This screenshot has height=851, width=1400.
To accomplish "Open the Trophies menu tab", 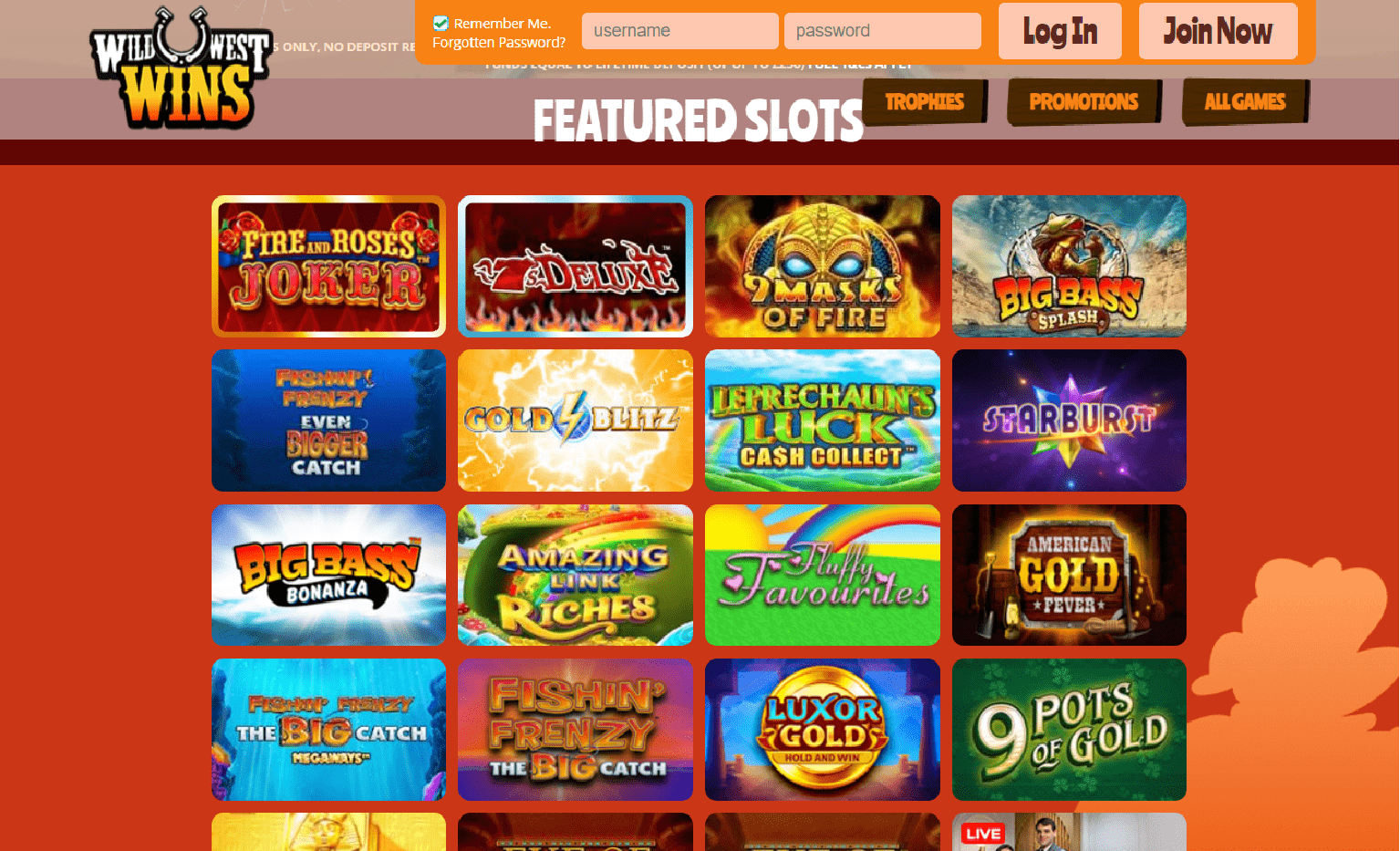I will click(924, 101).
